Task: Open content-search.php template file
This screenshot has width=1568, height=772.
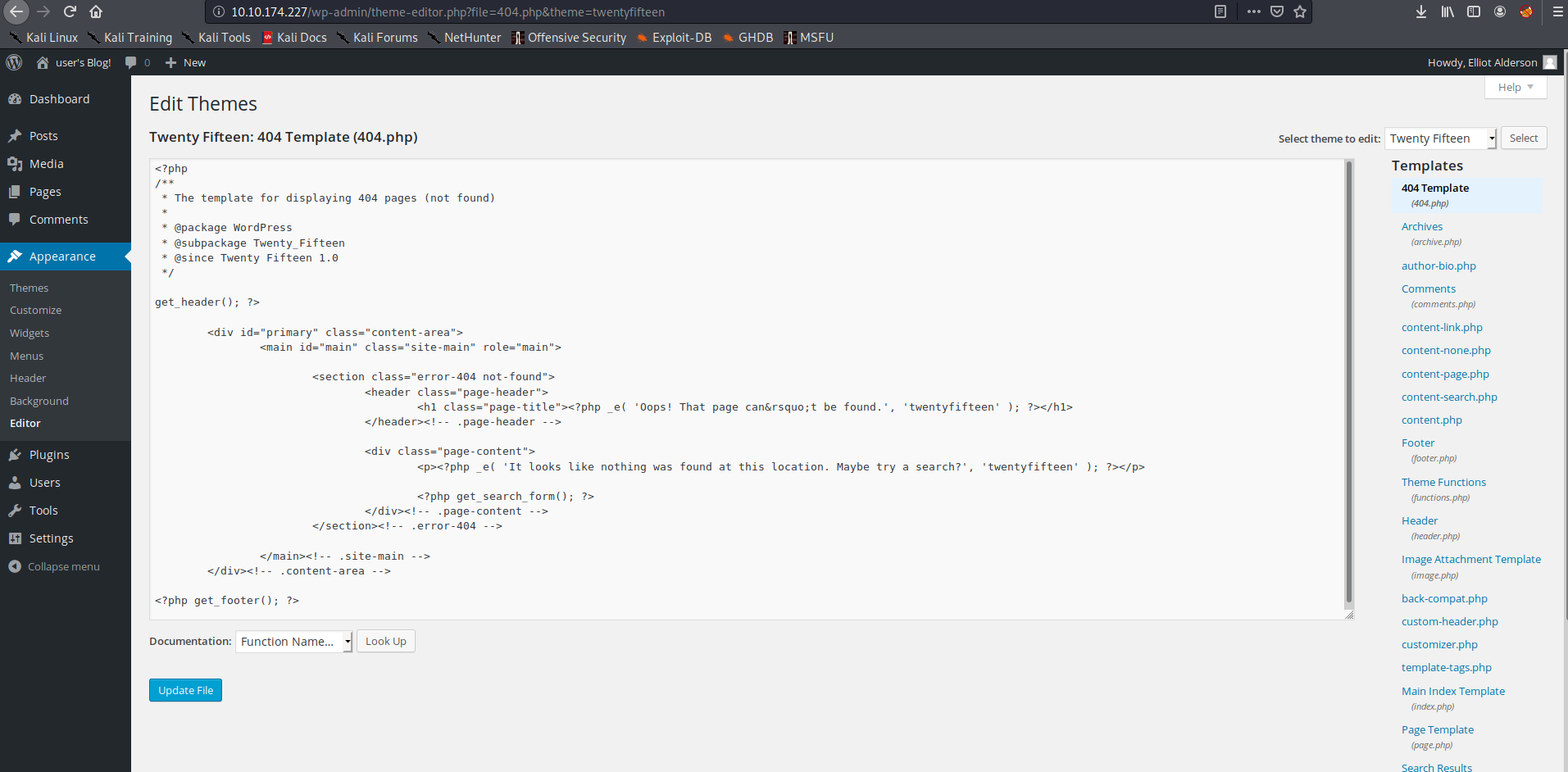Action: click(x=1449, y=397)
